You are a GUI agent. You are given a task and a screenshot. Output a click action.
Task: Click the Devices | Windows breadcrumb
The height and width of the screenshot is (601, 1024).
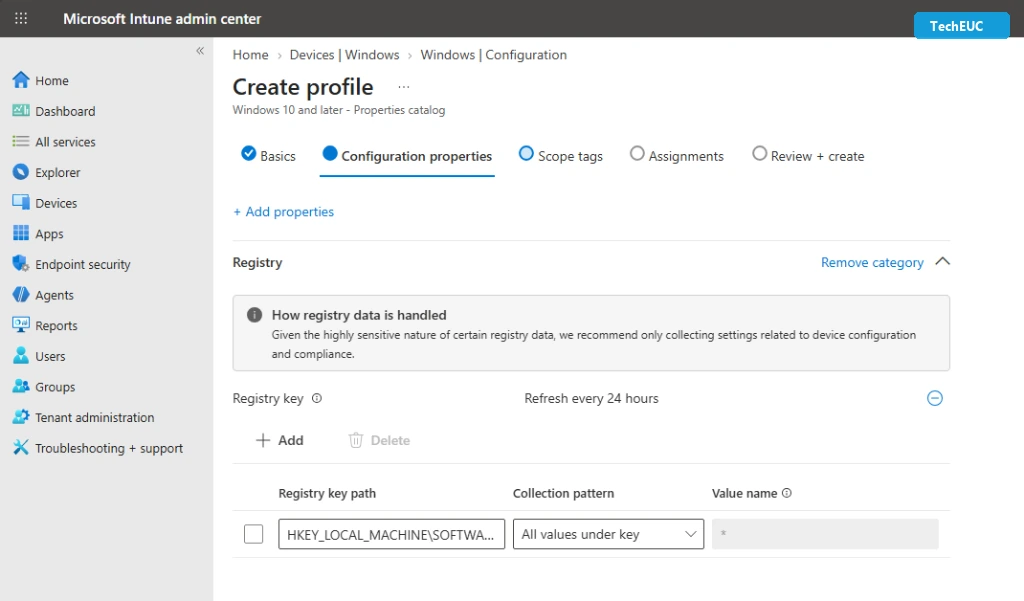344,55
